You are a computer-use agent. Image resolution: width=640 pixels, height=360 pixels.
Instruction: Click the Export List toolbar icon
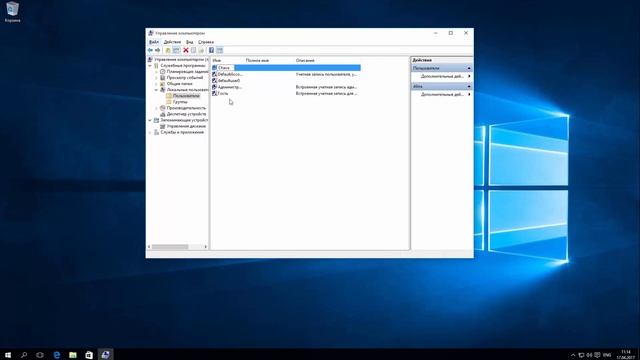click(201, 50)
